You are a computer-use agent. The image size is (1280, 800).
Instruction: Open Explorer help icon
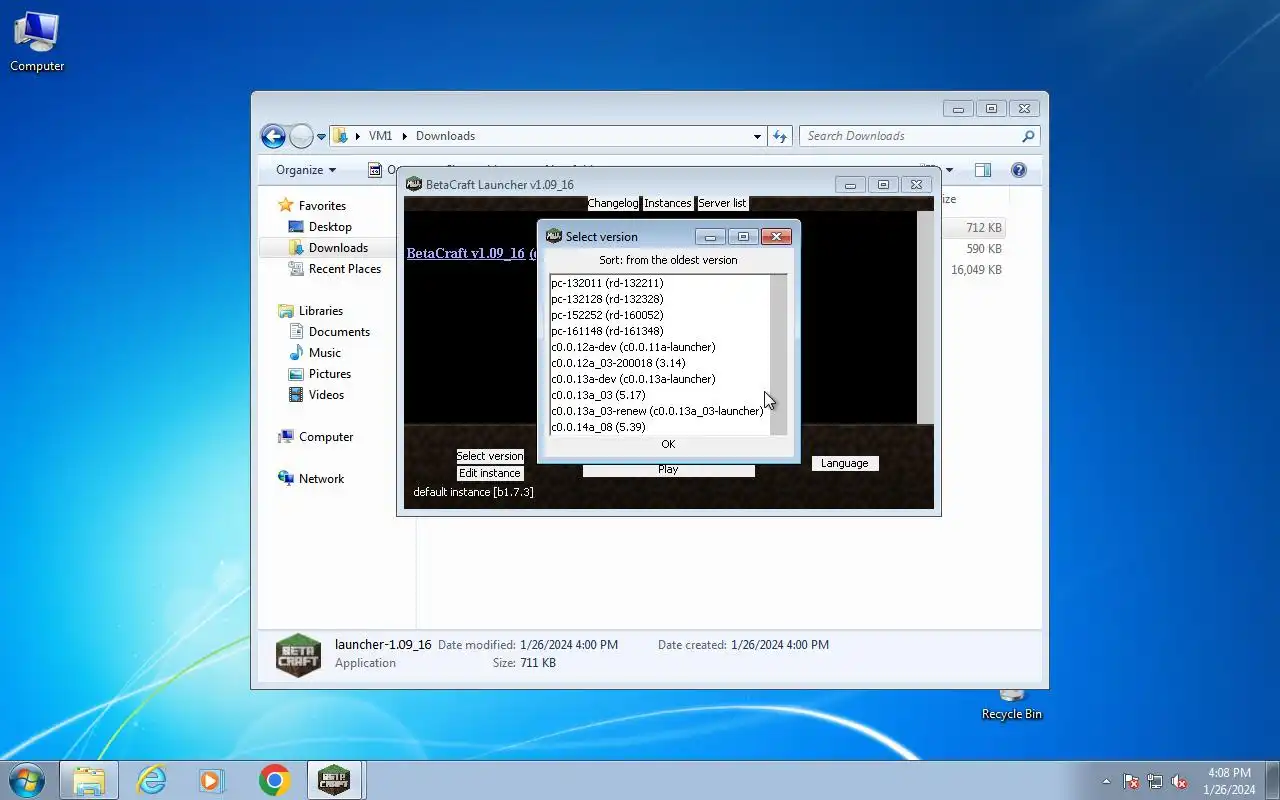click(1019, 170)
